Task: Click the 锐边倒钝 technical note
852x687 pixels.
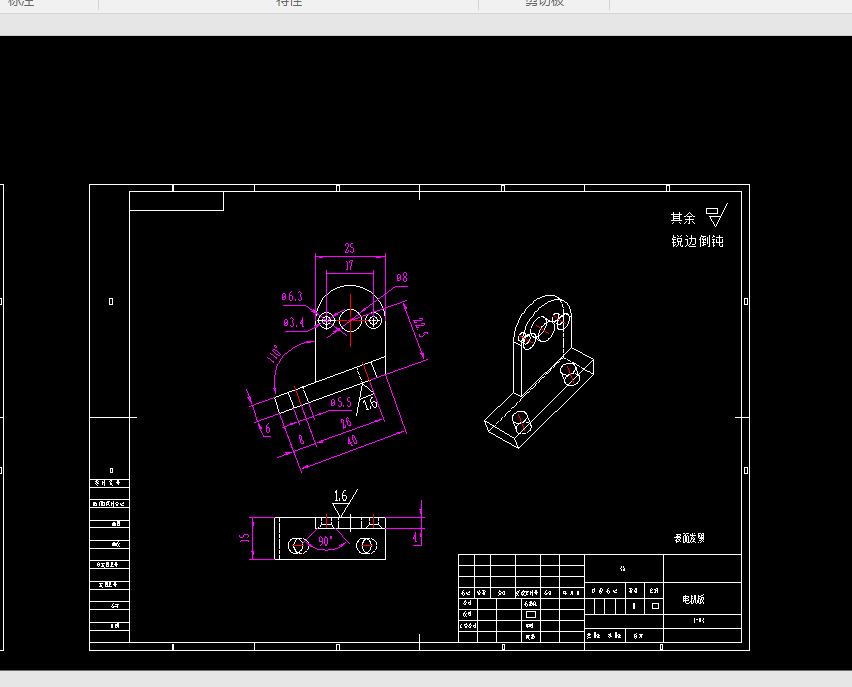Action: pyautogui.click(x=697, y=241)
